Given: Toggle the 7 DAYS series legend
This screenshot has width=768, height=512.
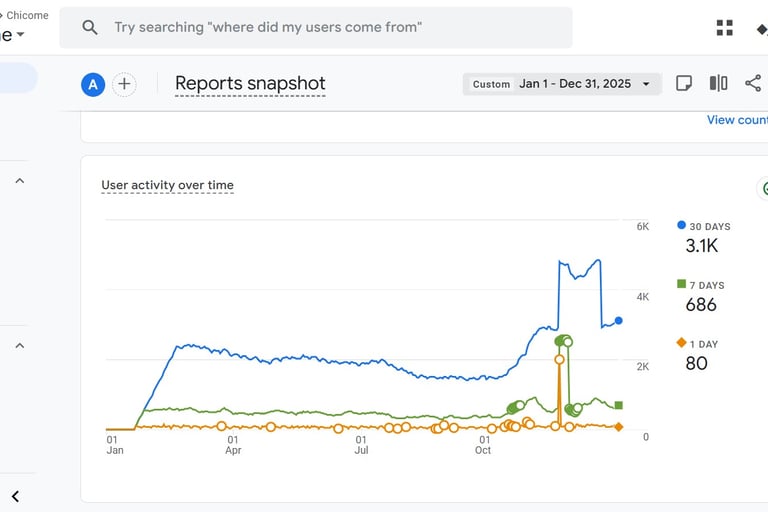Looking at the screenshot, I should 705,286.
